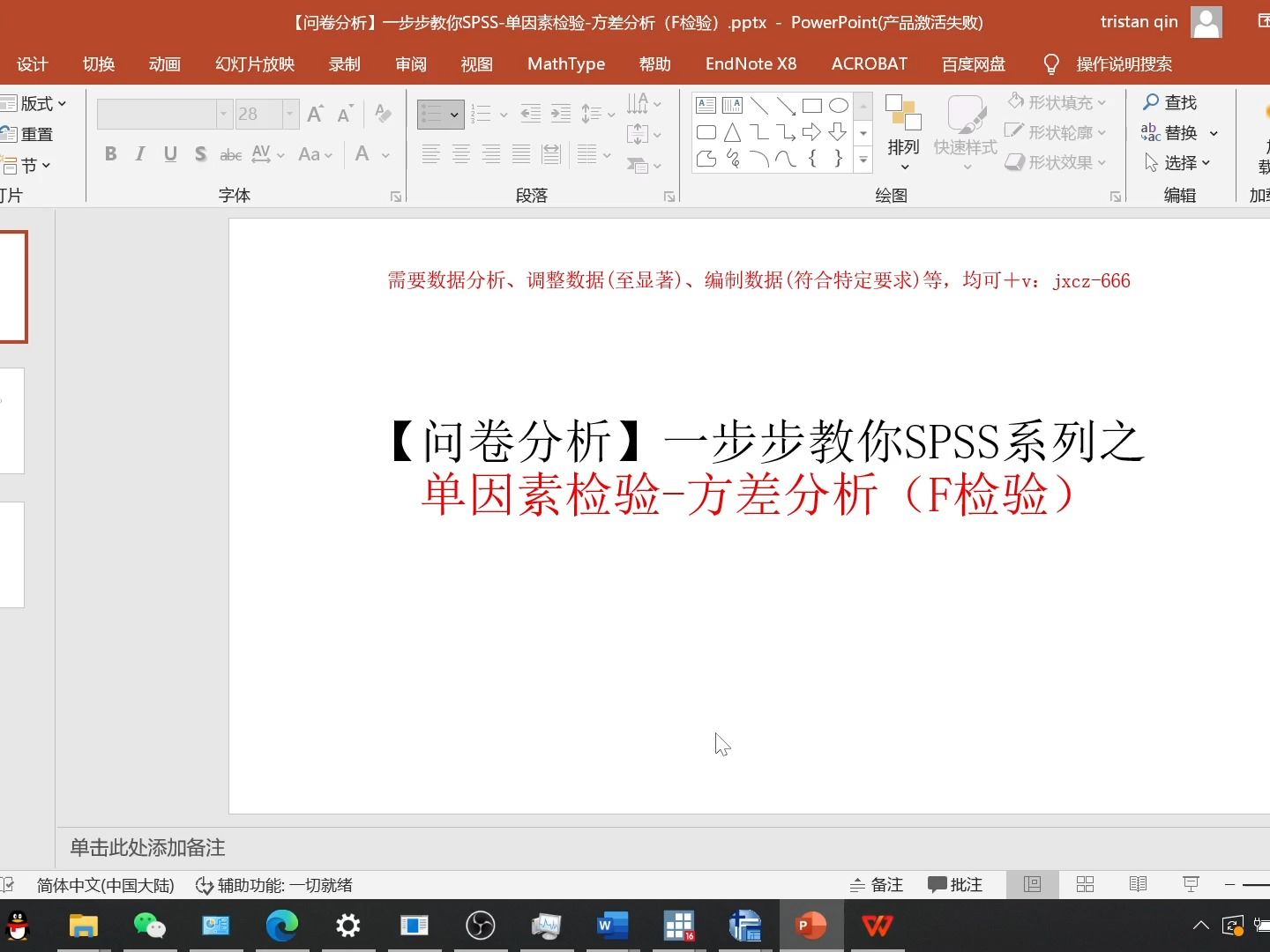Screen dimensions: 1270x952
Task: Switch to Slide Sorter view
Action: click(1086, 884)
